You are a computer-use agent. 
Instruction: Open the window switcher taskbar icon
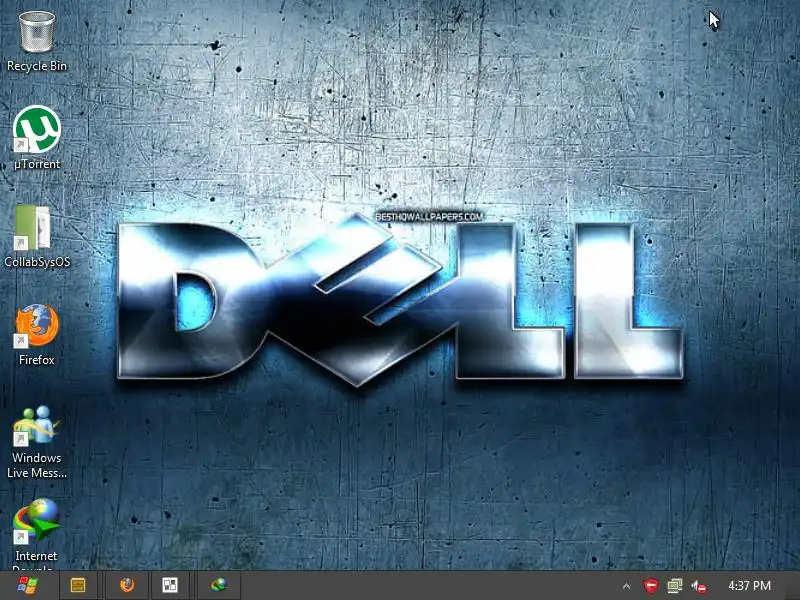tap(170, 585)
